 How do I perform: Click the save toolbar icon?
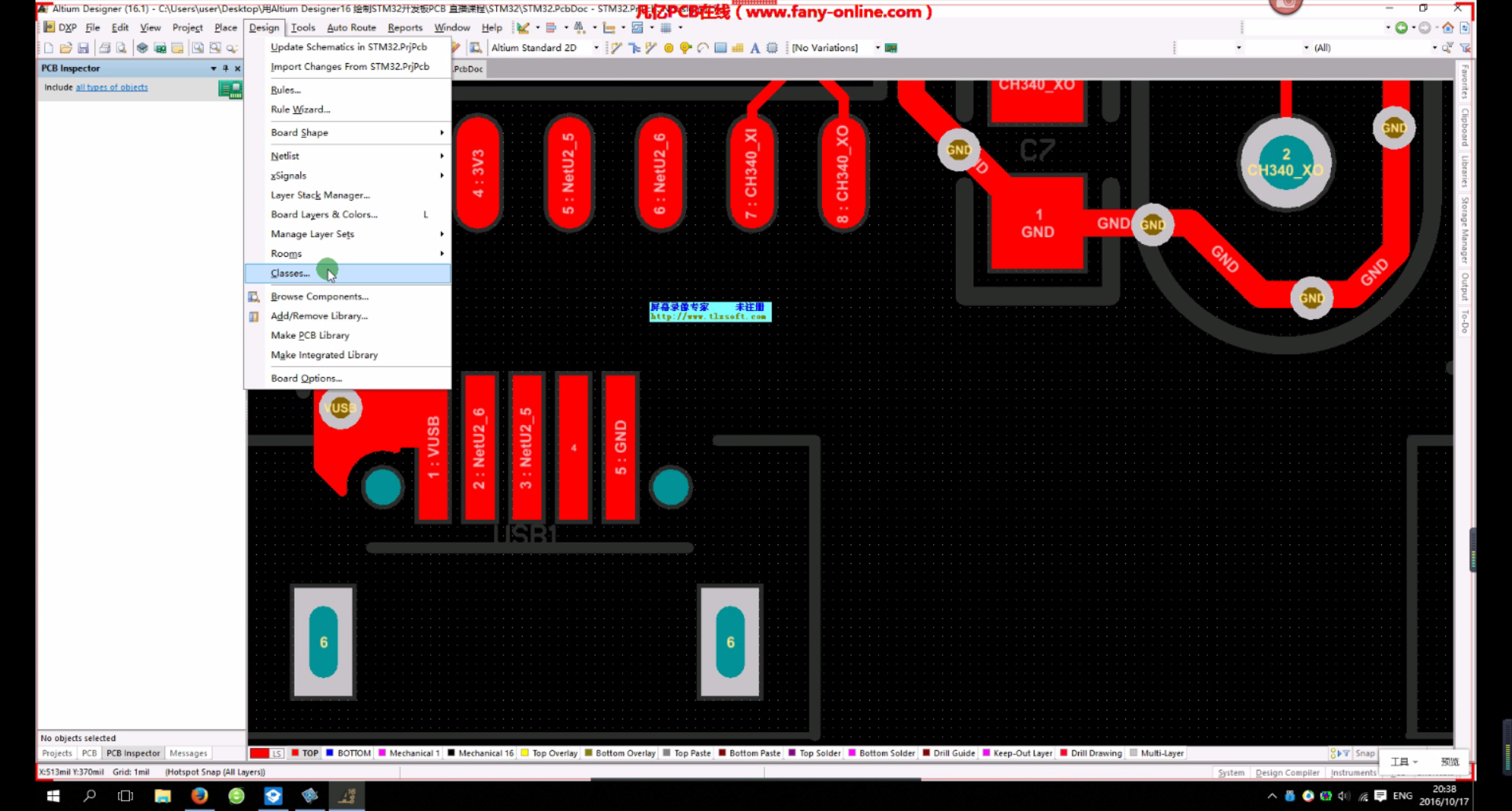83,48
